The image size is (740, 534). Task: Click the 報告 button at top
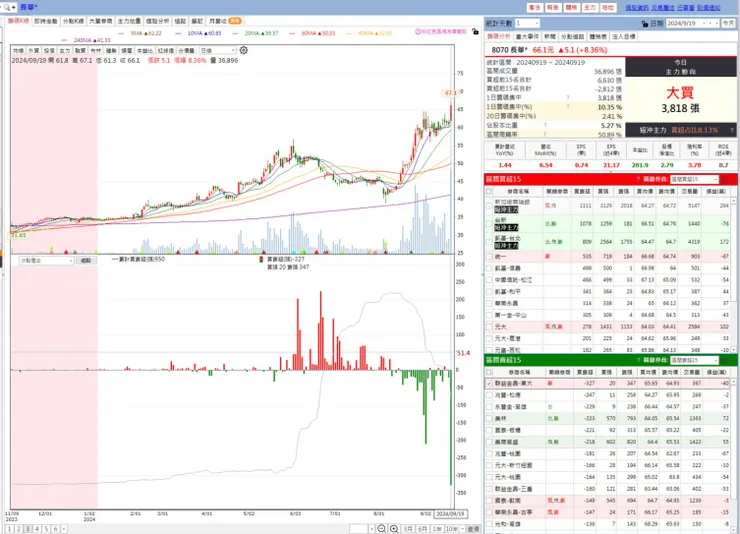coord(553,8)
